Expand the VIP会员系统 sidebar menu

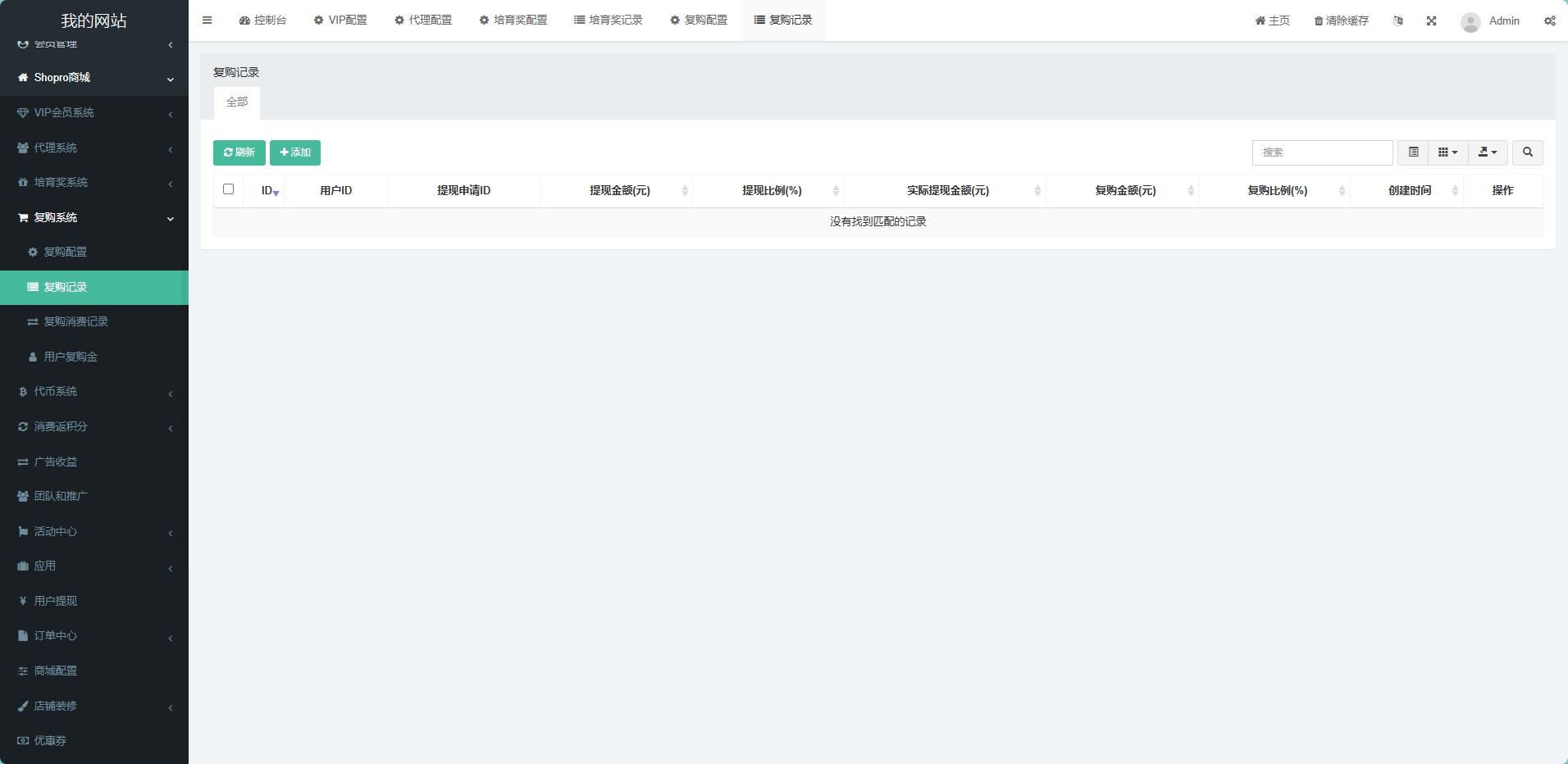coord(94,113)
